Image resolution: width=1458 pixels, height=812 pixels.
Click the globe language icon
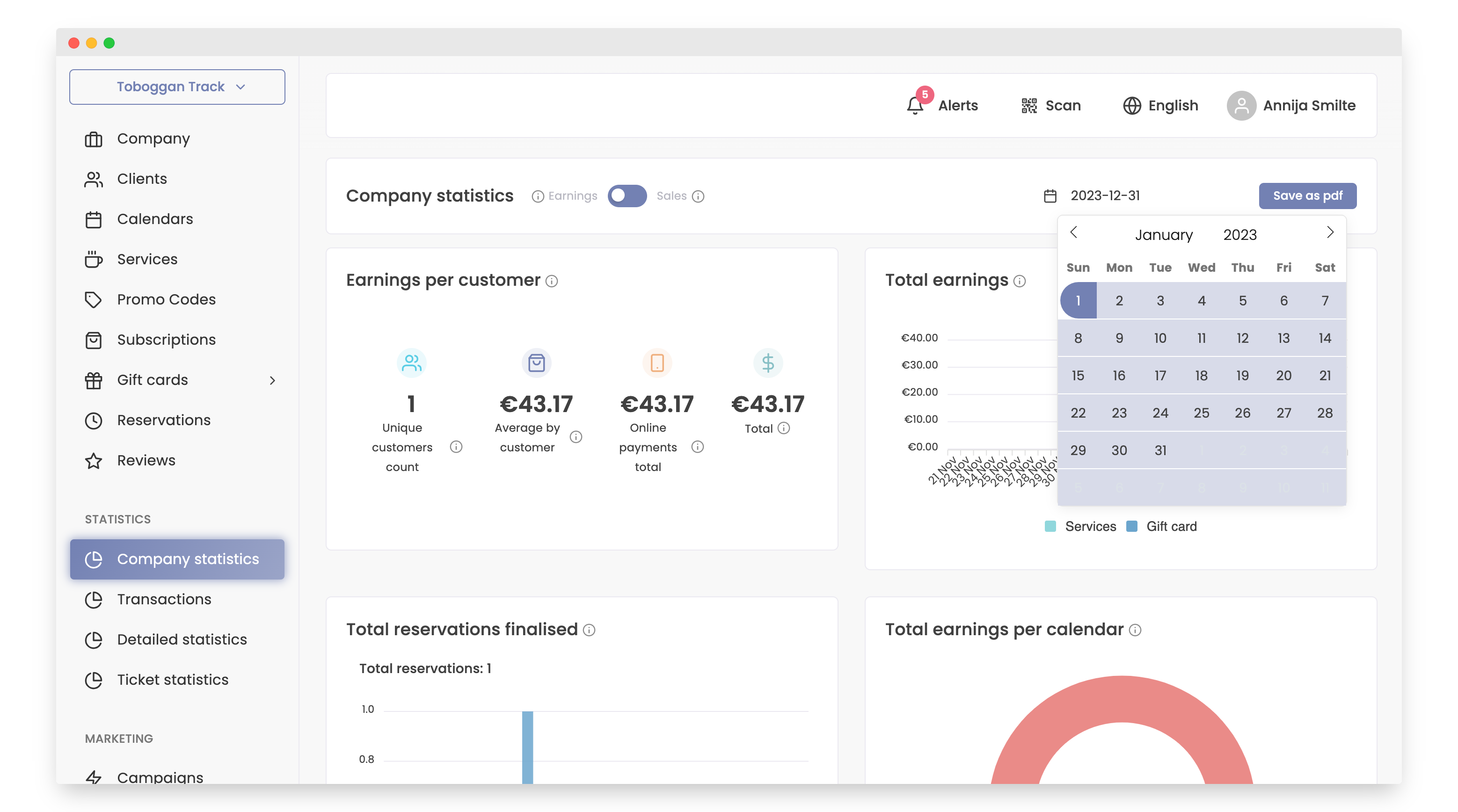point(1131,105)
